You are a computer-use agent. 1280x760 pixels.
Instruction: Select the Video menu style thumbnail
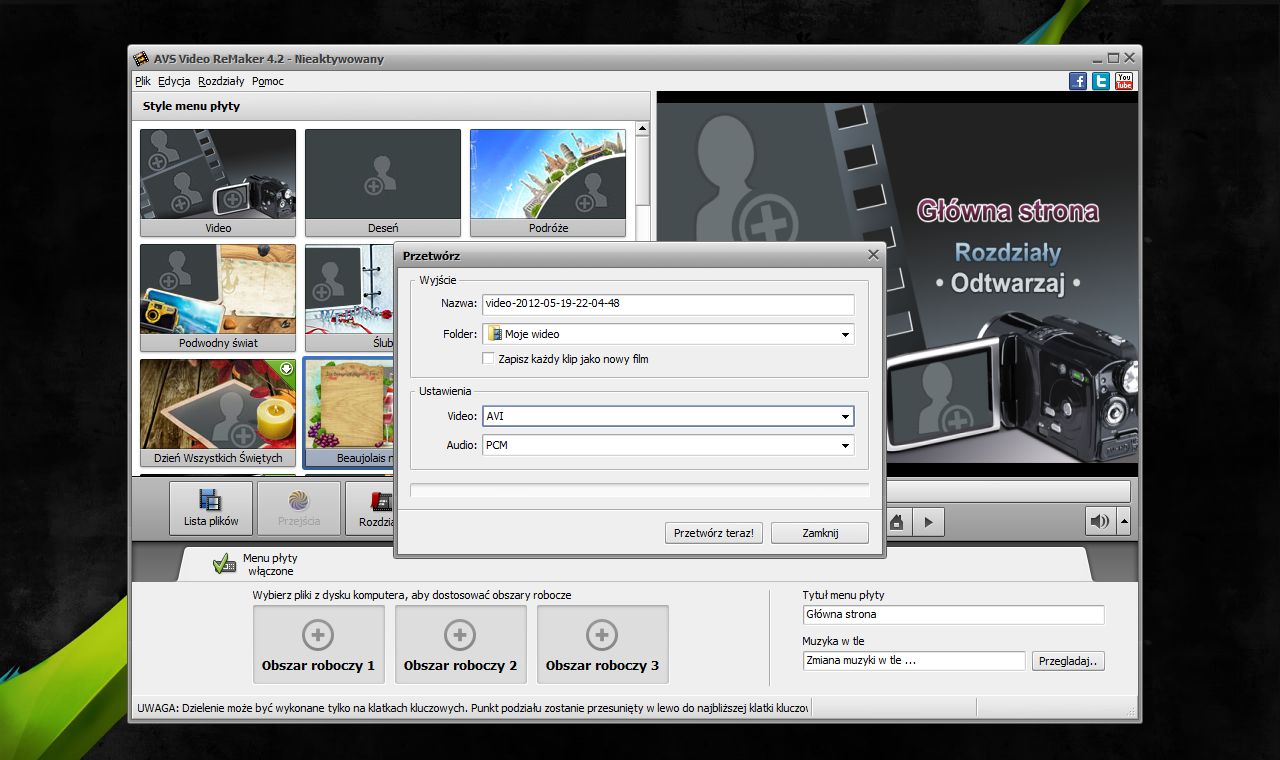pos(218,182)
